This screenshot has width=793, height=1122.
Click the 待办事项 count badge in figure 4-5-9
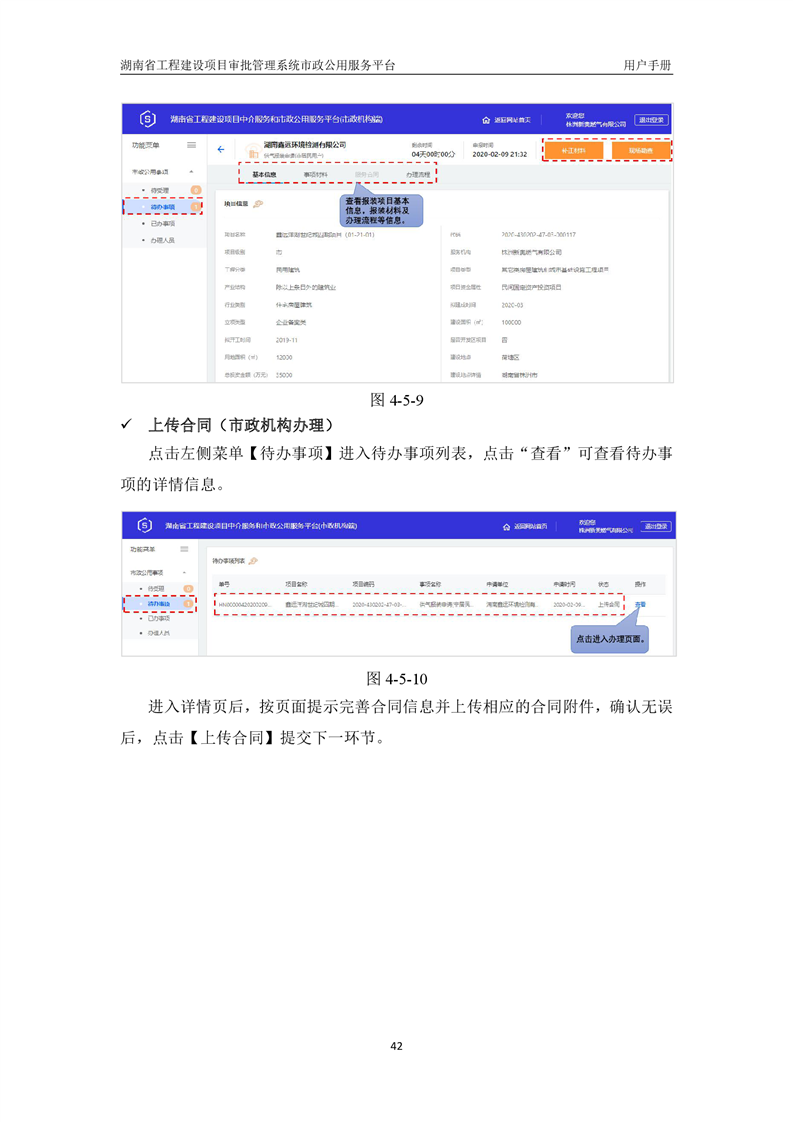point(195,207)
